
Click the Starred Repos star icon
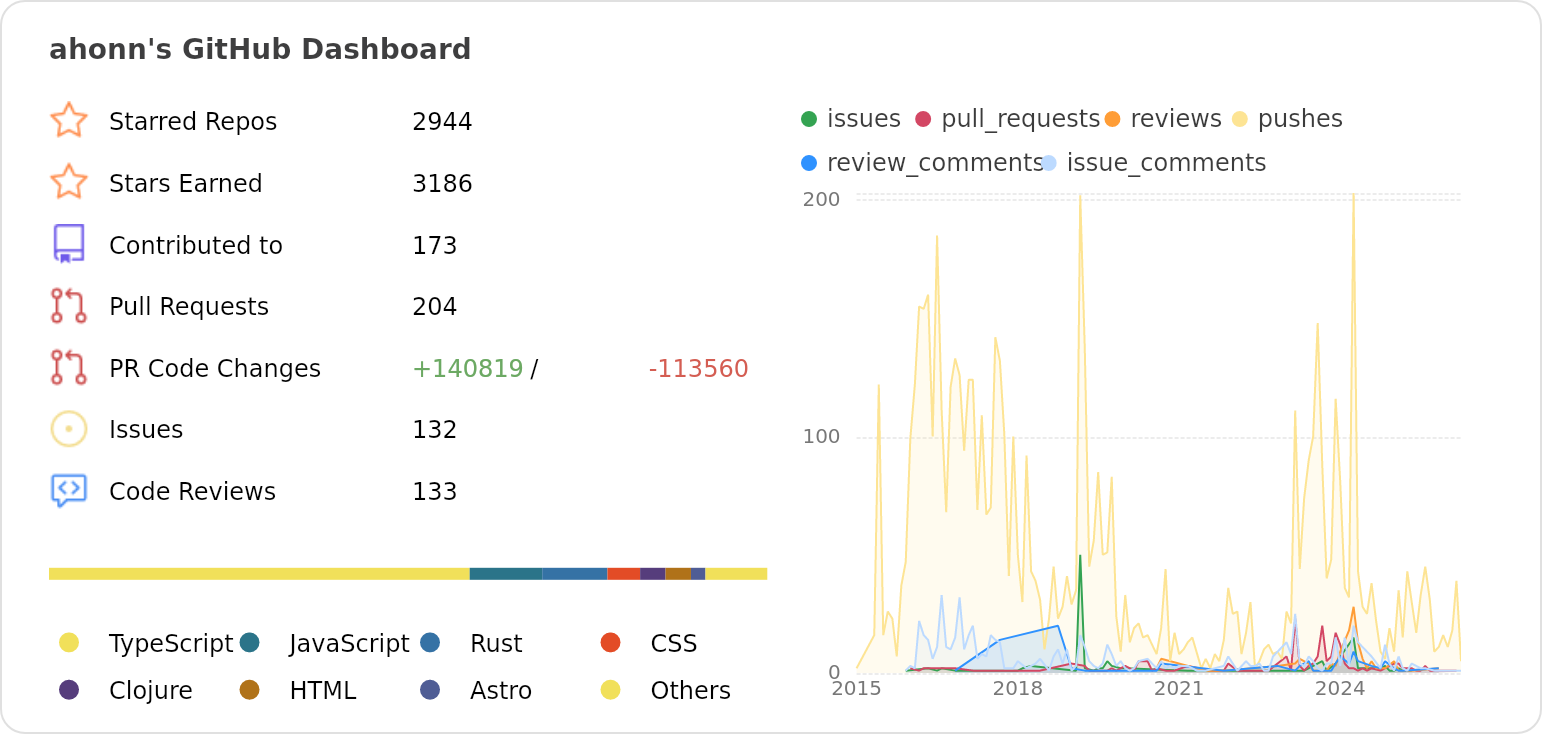[x=69, y=121]
